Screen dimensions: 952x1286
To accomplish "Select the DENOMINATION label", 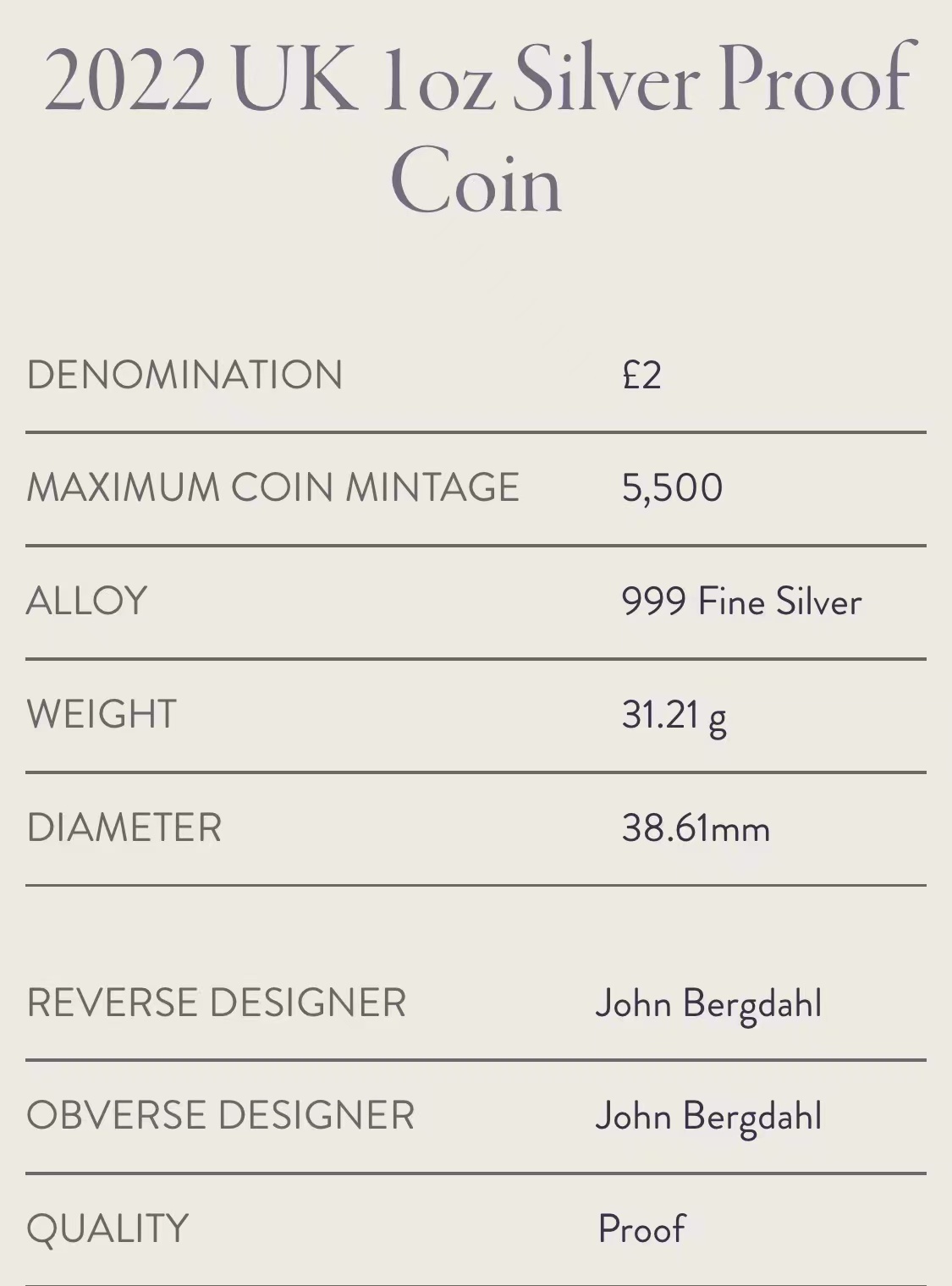I will [x=184, y=375].
